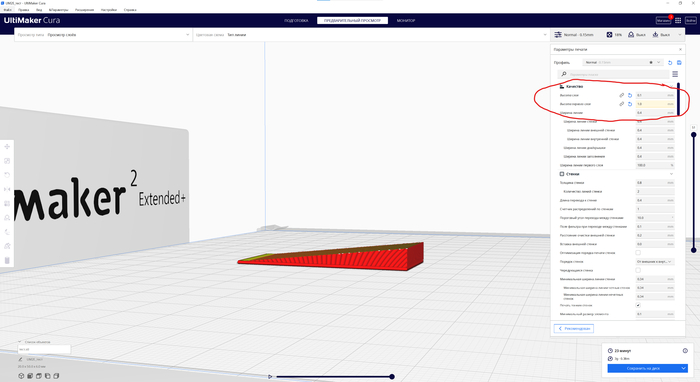The image size is (700, 382).
Task: Collapse the print settings header chevron
Action: pos(680,34)
